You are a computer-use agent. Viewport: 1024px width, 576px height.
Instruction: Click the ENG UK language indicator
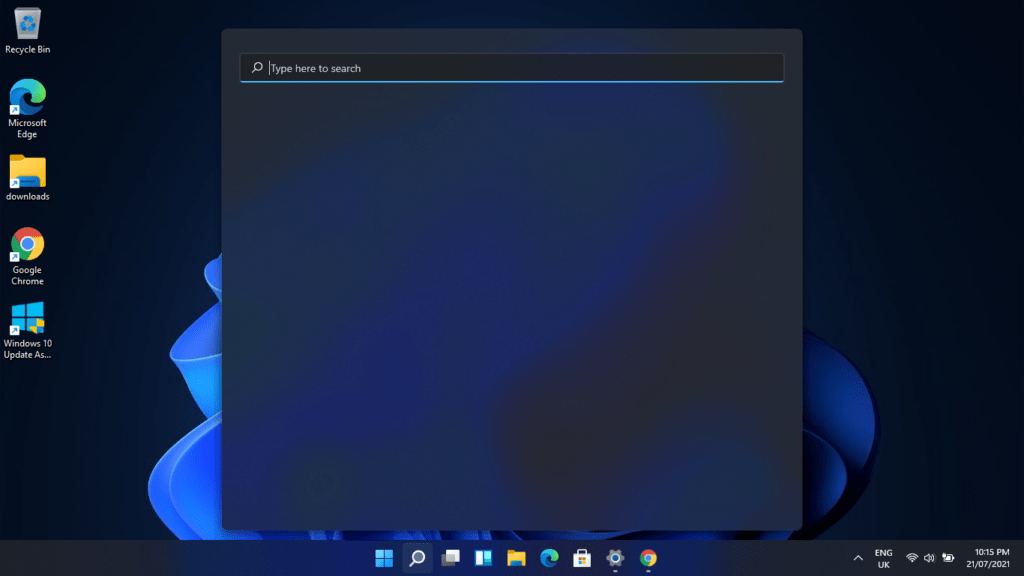(x=884, y=558)
